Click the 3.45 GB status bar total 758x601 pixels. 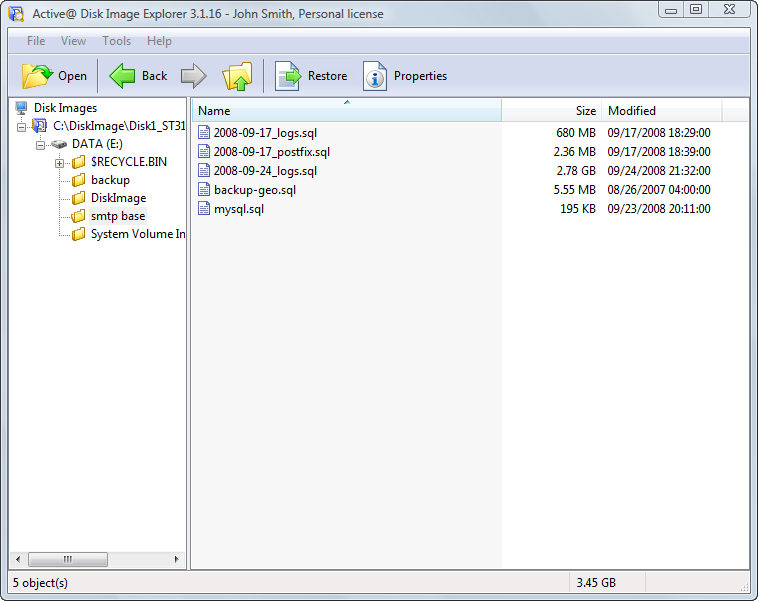(596, 583)
